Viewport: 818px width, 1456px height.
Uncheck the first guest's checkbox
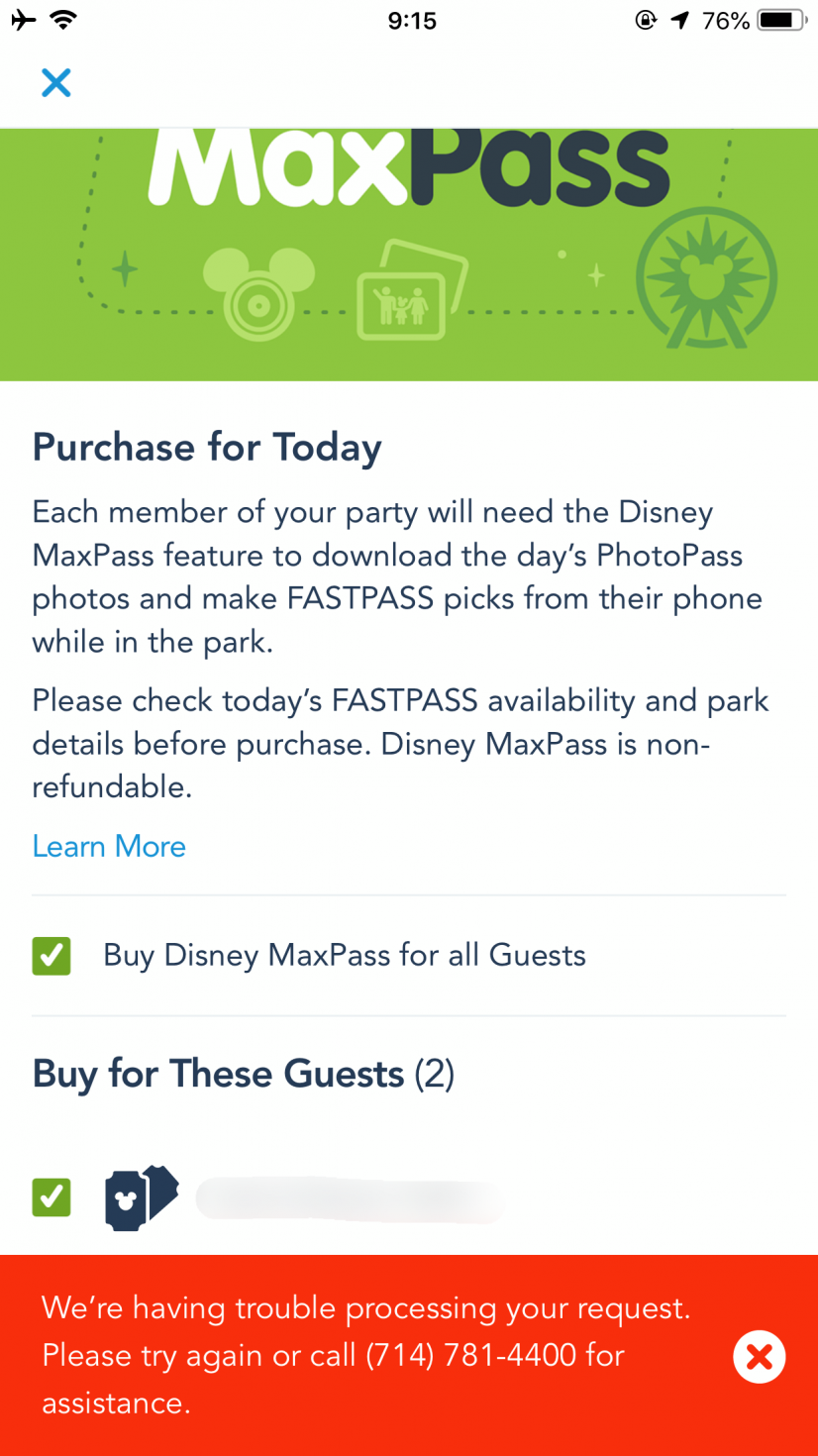click(x=51, y=1197)
